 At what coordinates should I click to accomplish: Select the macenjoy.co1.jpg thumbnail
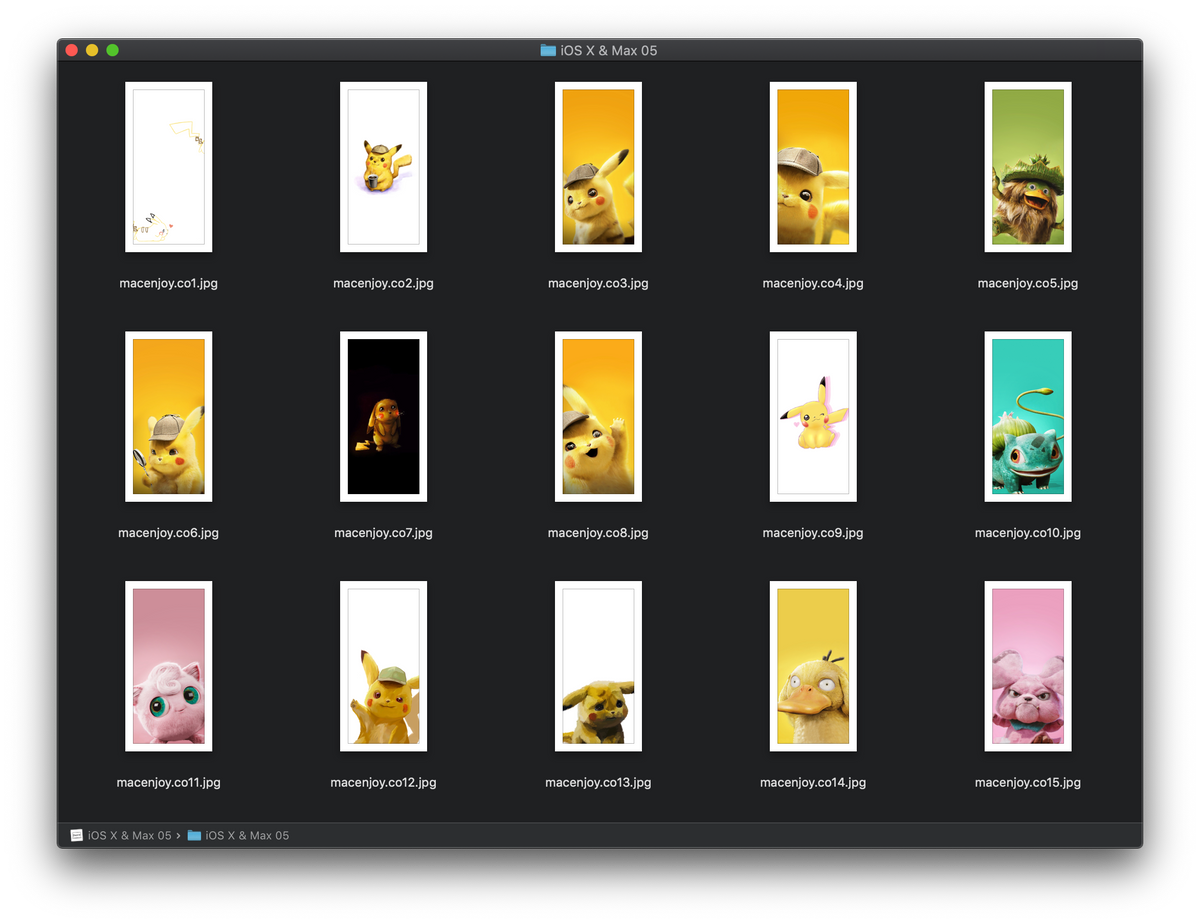pyautogui.click(x=168, y=167)
